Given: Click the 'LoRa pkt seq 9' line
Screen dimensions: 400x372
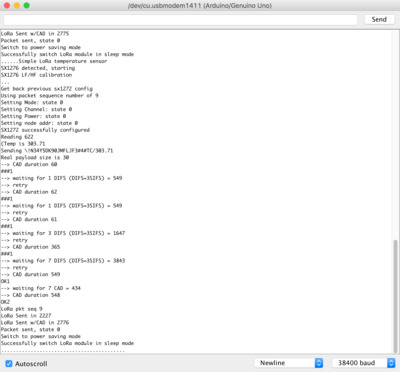Looking at the screenshot, I should point(22,309).
